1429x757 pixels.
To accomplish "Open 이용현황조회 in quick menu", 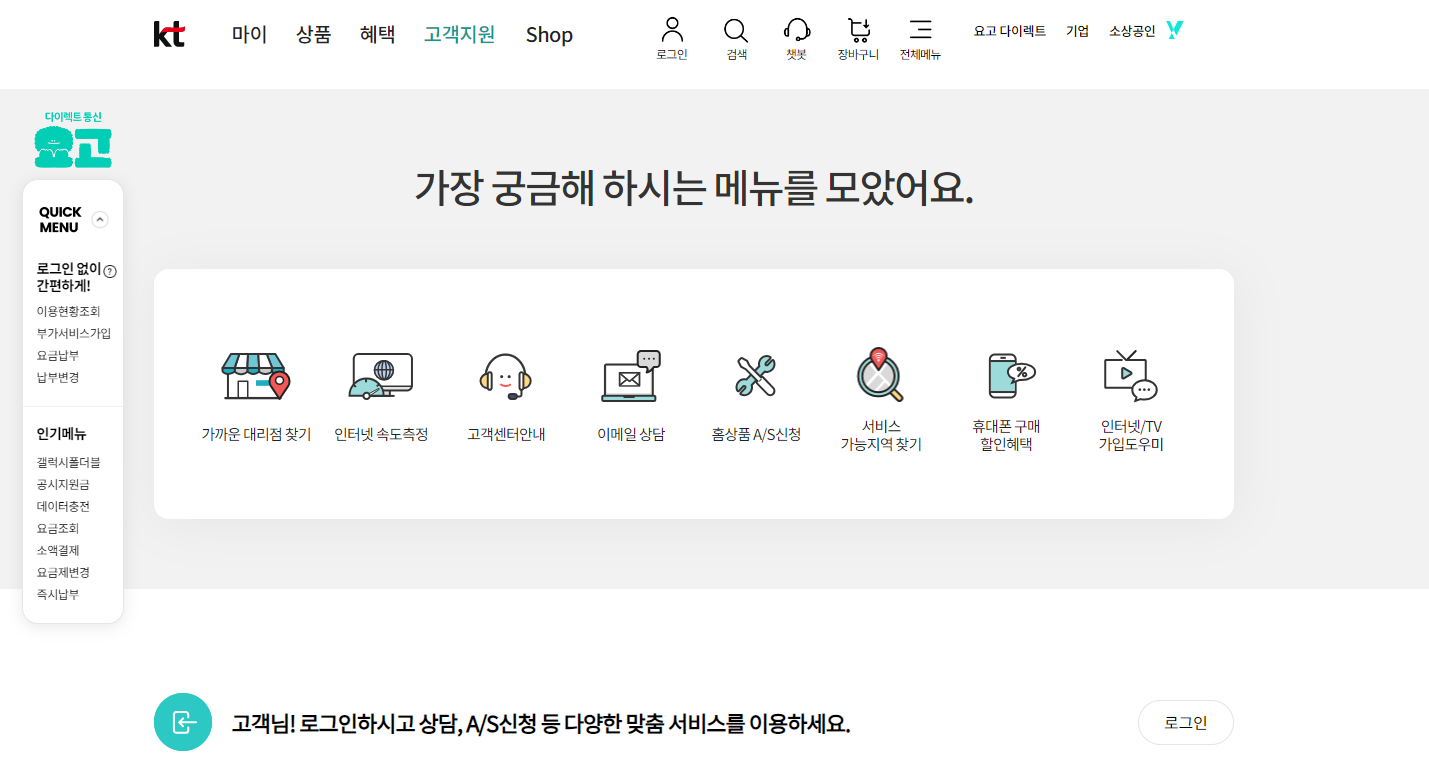I will tap(69, 311).
